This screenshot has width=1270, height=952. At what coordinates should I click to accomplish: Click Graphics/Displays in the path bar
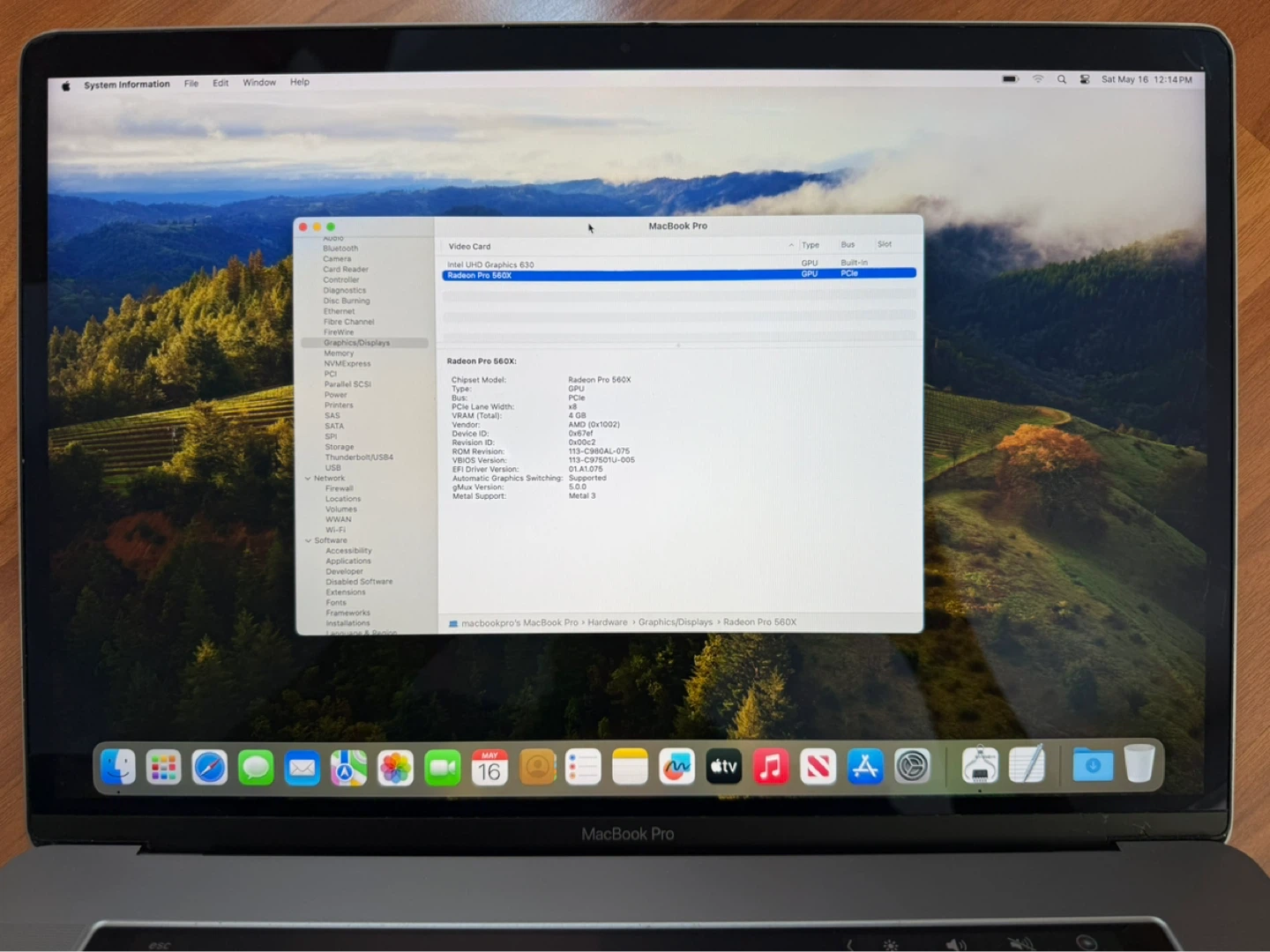point(676,622)
